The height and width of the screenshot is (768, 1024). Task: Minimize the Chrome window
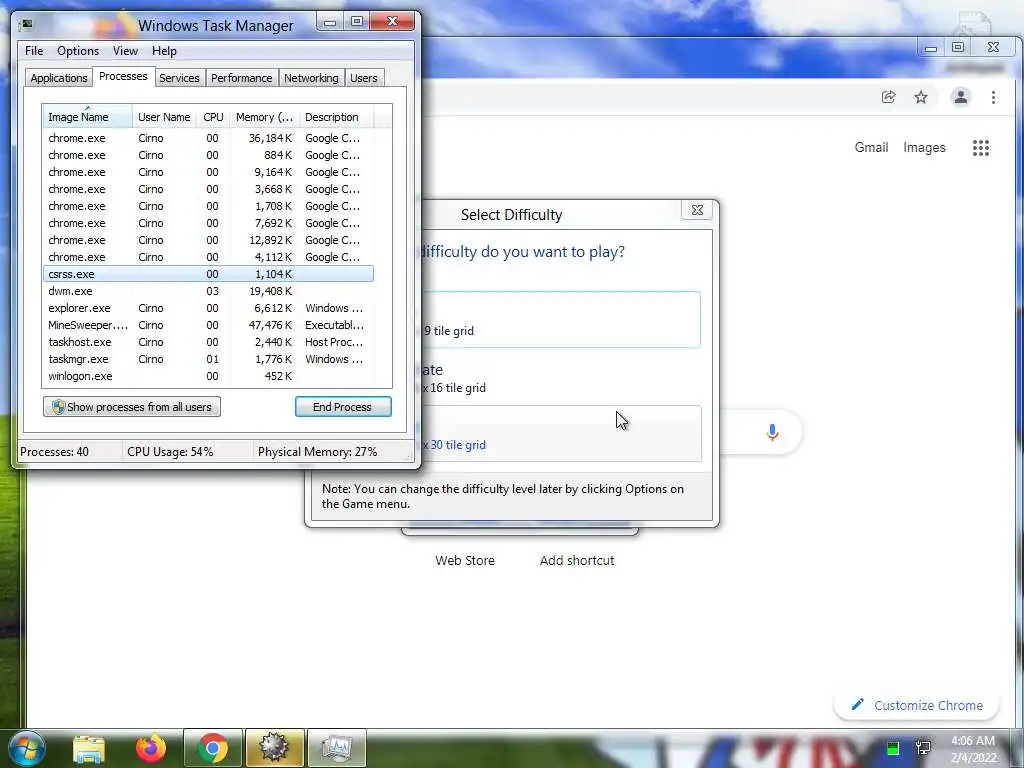tap(931, 48)
